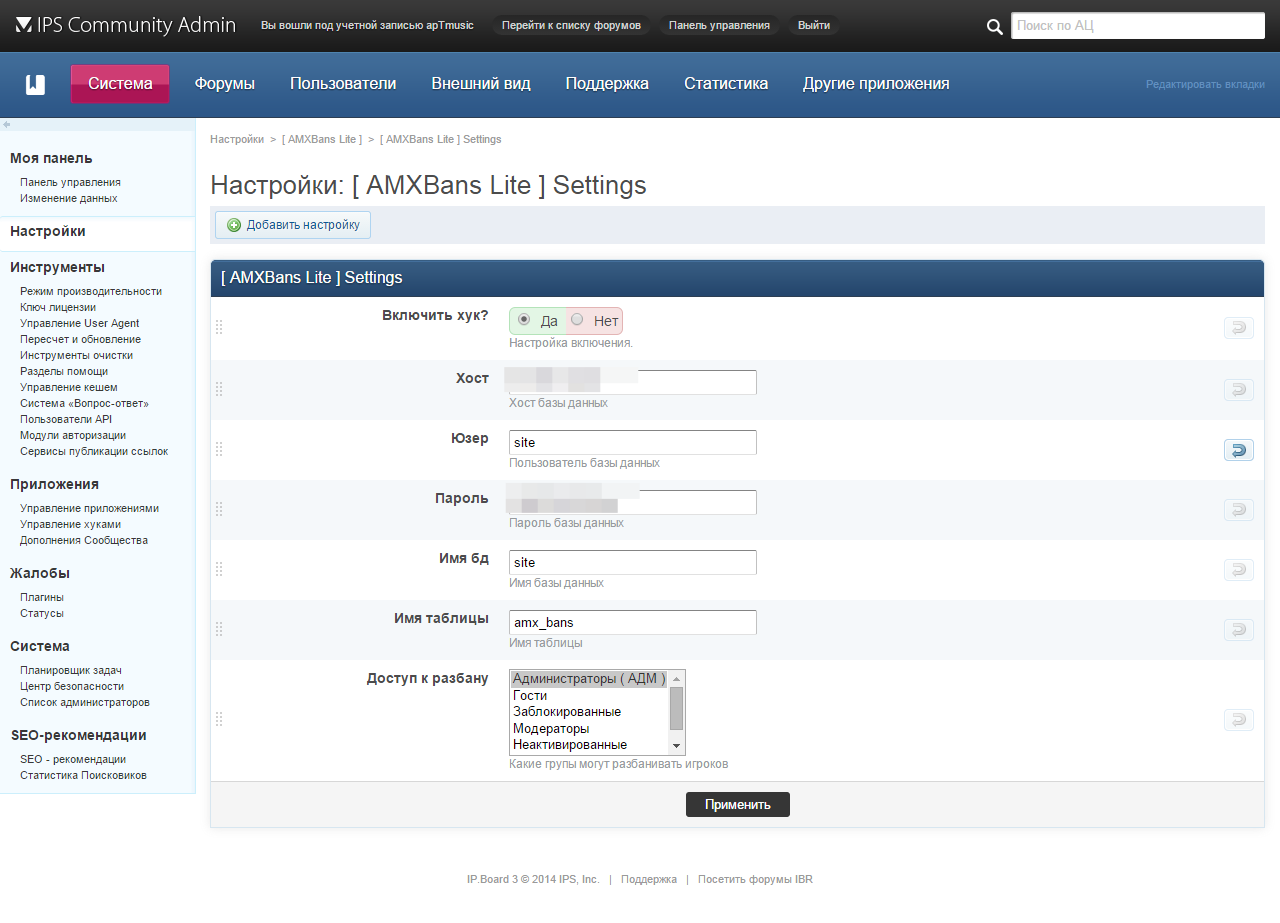Image resolution: width=1280 pixels, height=923 pixels.
Task: Click the IPS Community Admin logo
Action: click(x=126, y=25)
